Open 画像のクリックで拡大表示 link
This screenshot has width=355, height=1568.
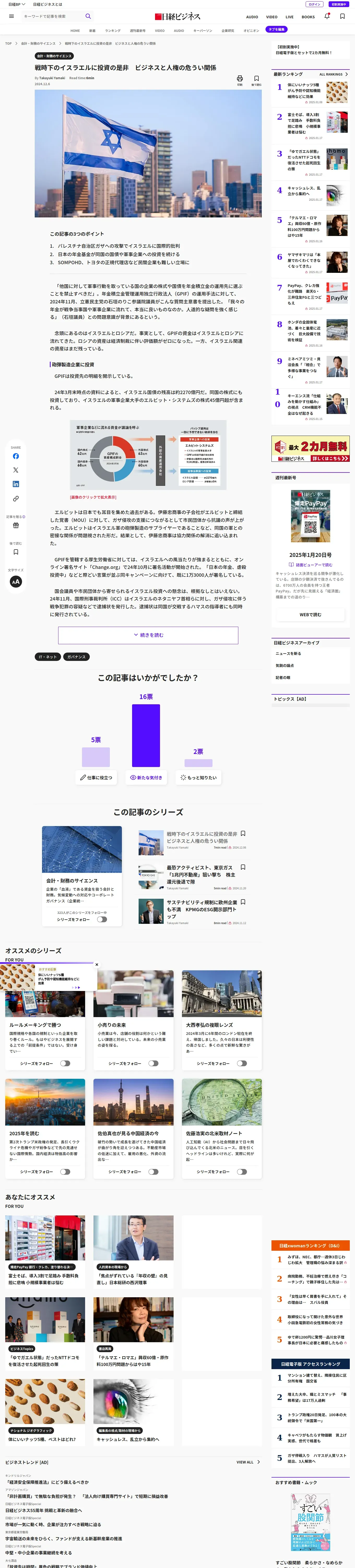pyautogui.click(x=93, y=497)
